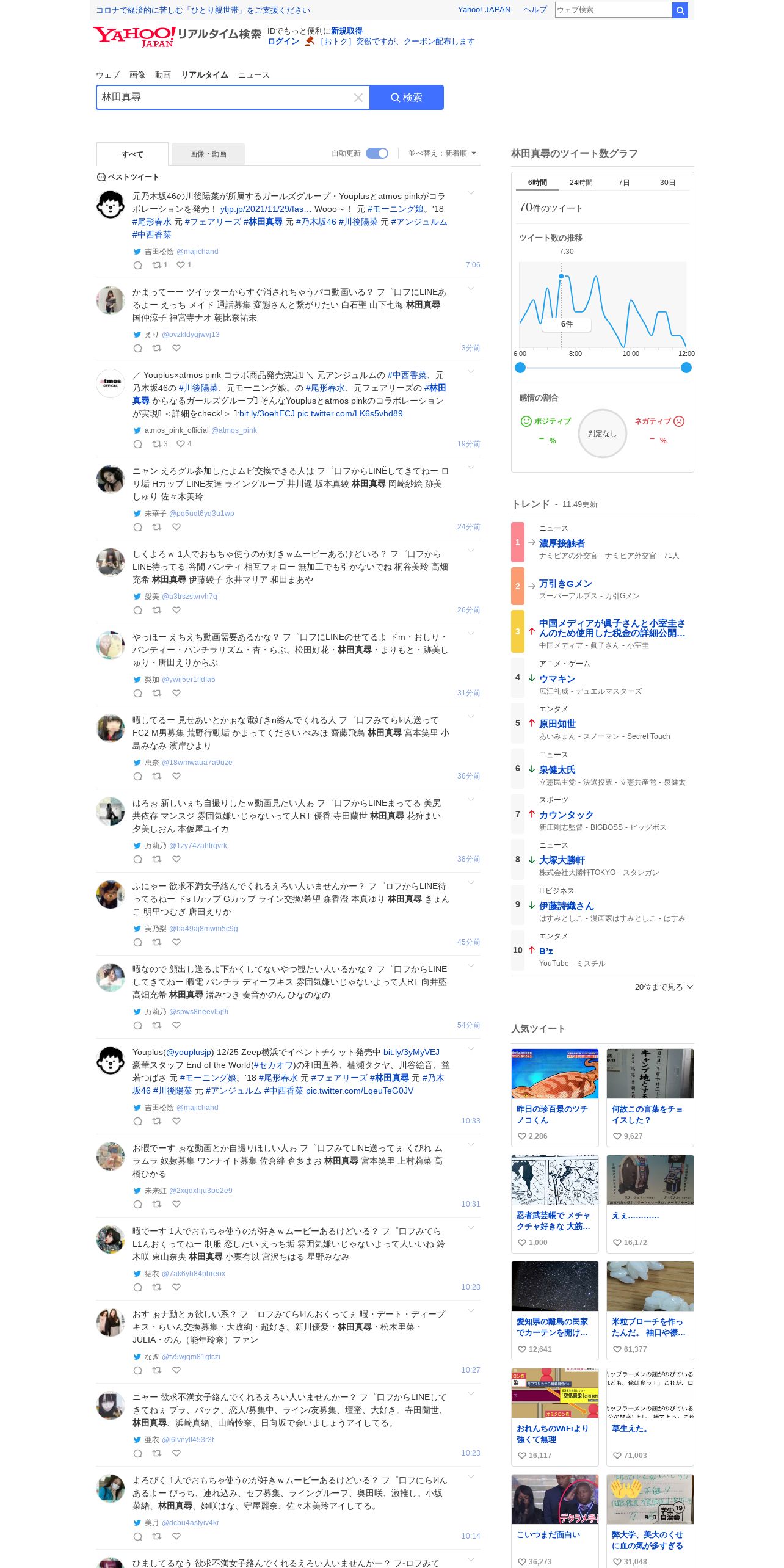Select the 7日 graph tab
The width and height of the screenshot is (784, 1568).
click(x=624, y=183)
